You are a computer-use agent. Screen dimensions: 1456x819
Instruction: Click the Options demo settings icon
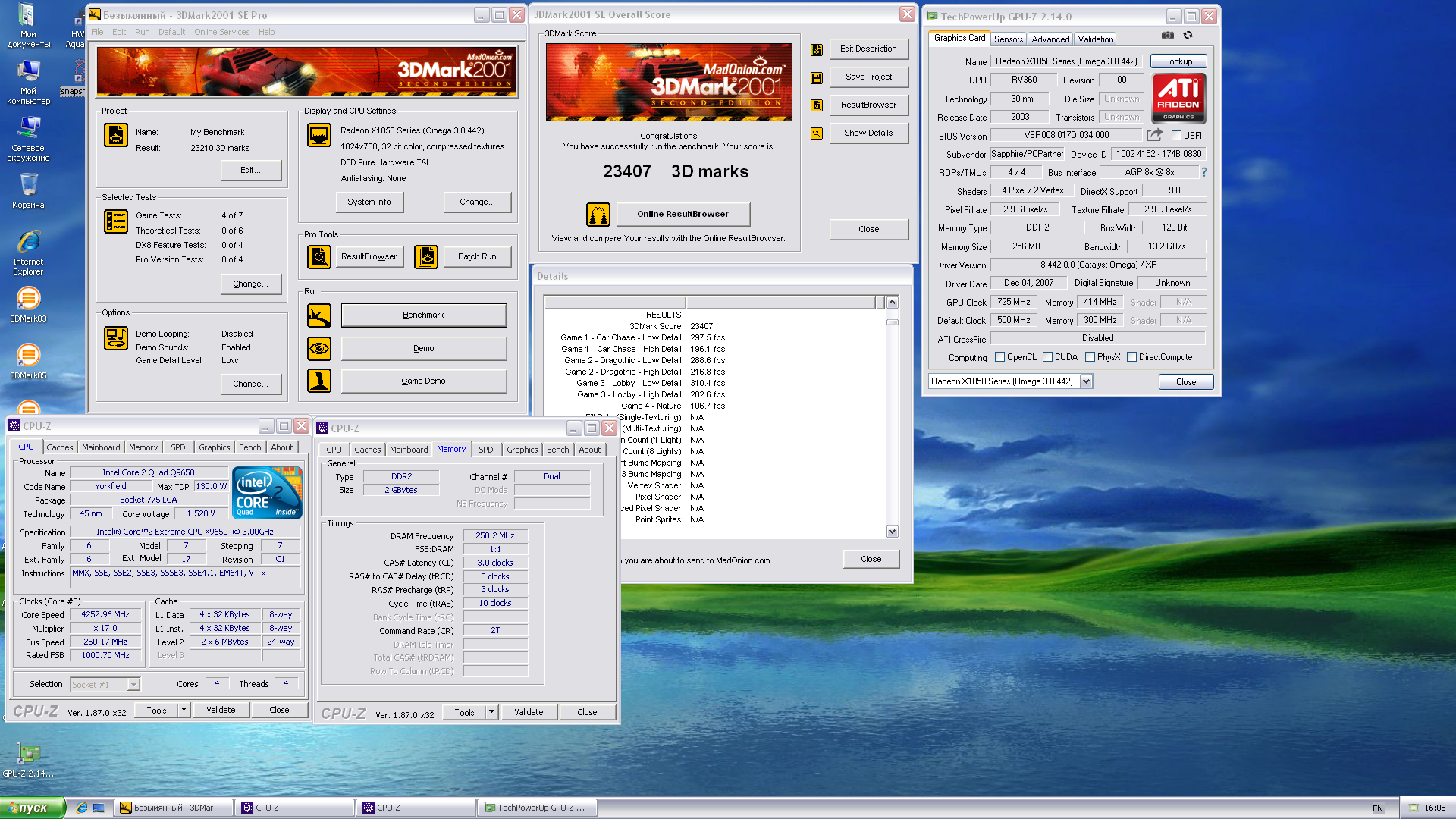click(x=116, y=338)
